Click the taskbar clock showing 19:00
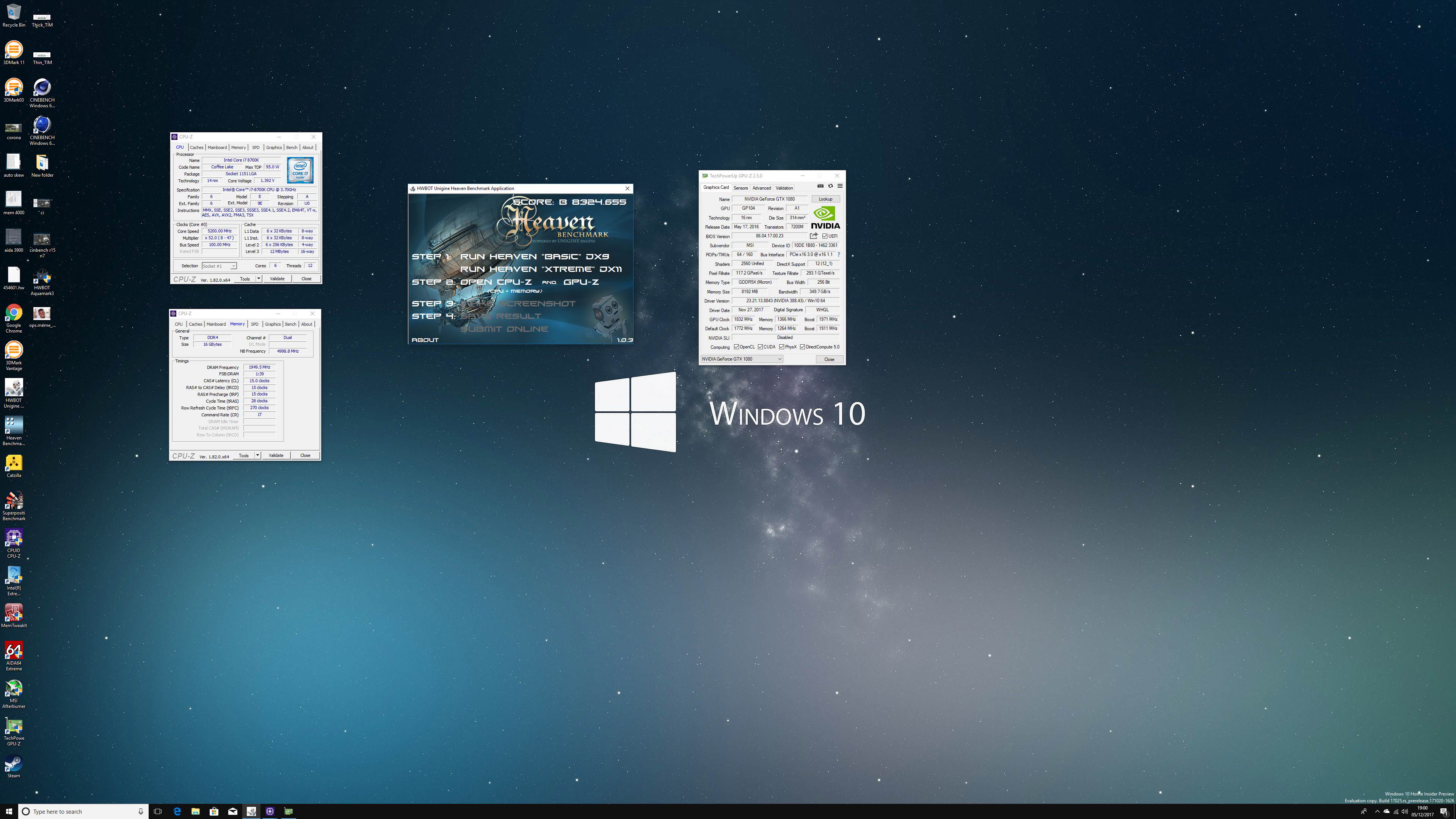The height and width of the screenshot is (819, 1456). [1423, 811]
